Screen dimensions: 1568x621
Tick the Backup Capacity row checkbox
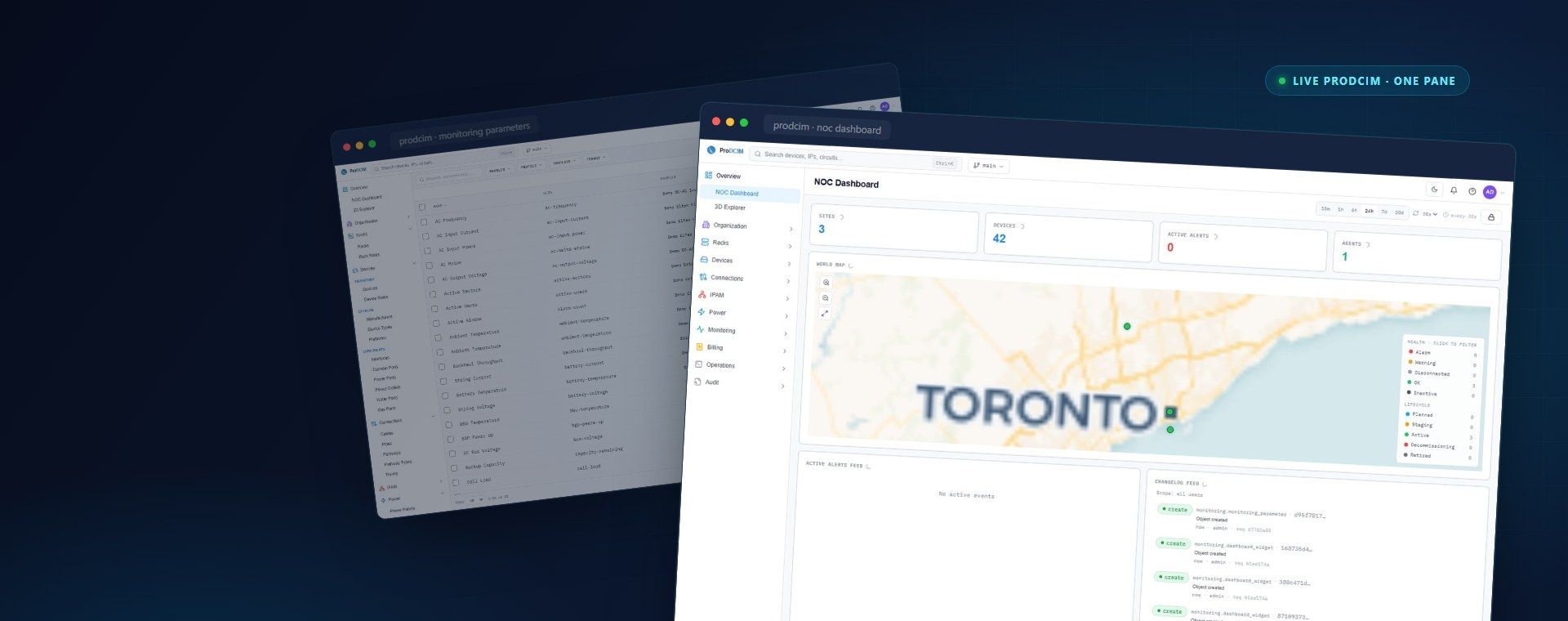point(454,468)
